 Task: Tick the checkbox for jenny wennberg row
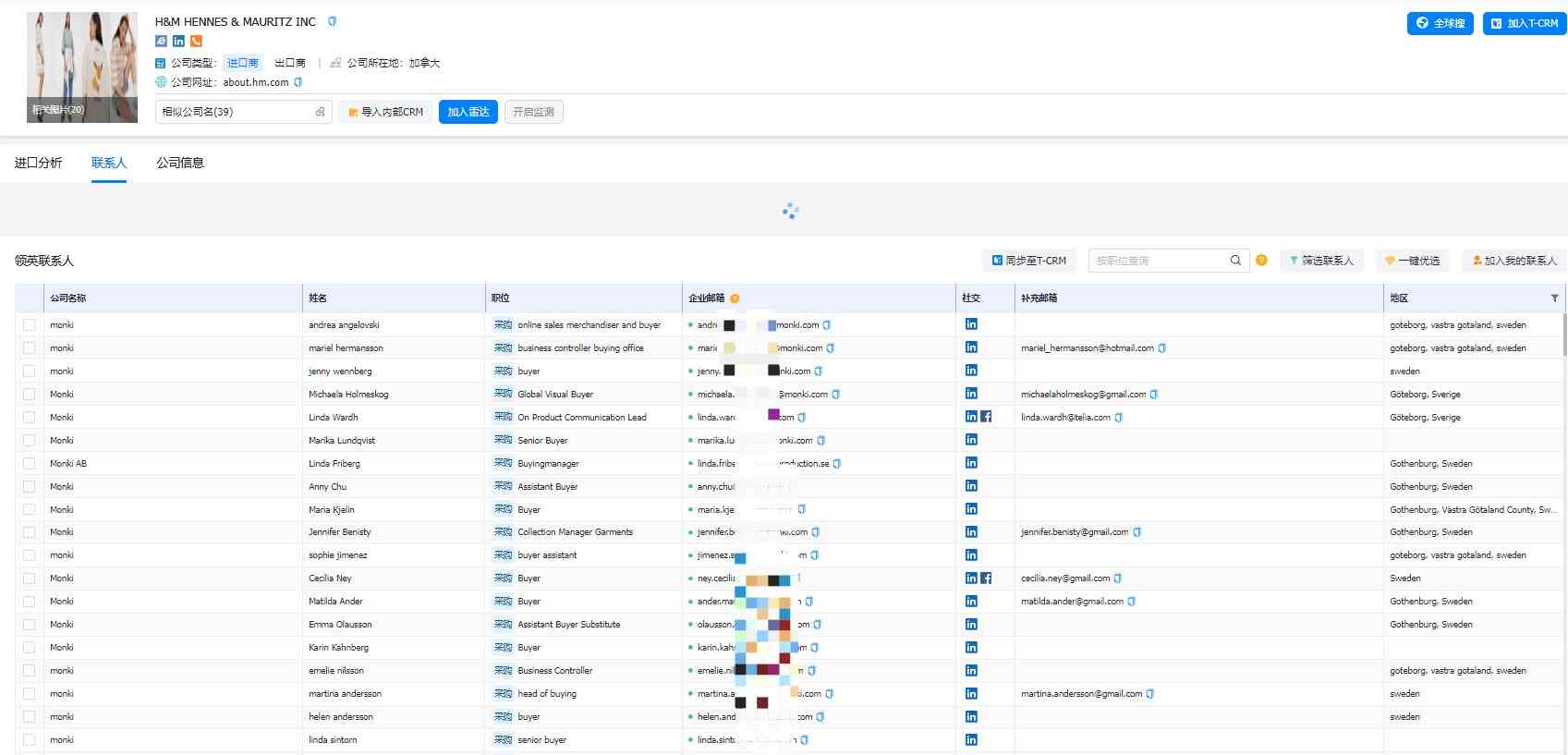coord(30,371)
